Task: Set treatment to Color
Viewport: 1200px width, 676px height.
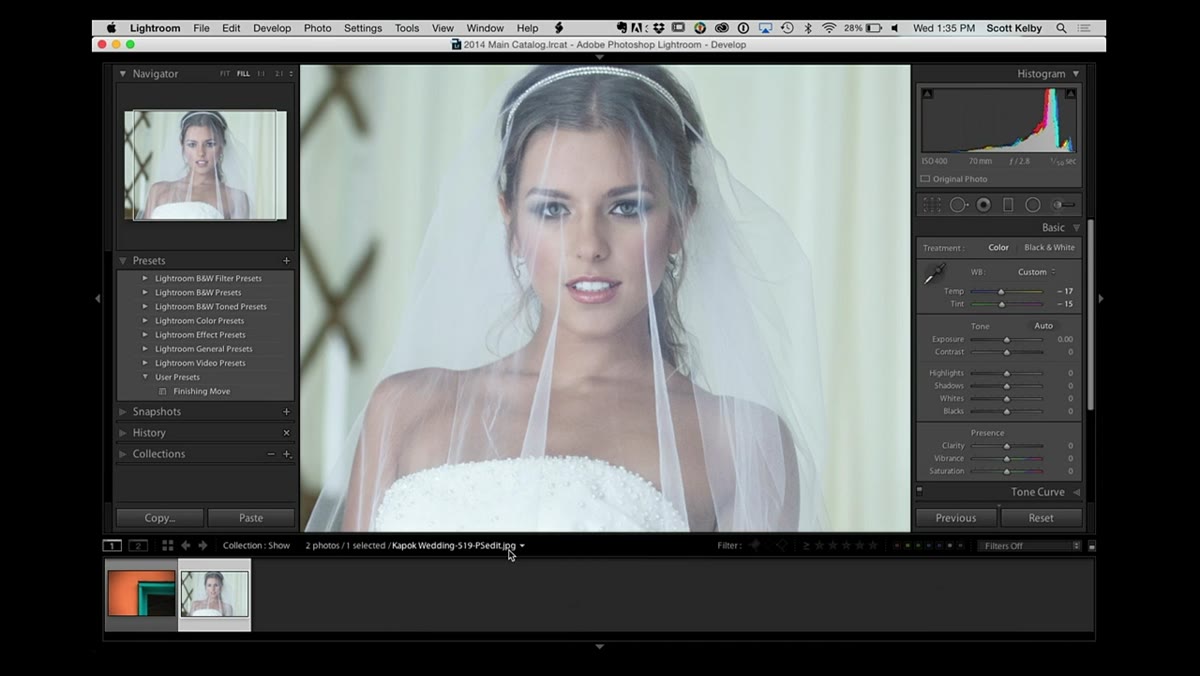Action: coord(998,248)
